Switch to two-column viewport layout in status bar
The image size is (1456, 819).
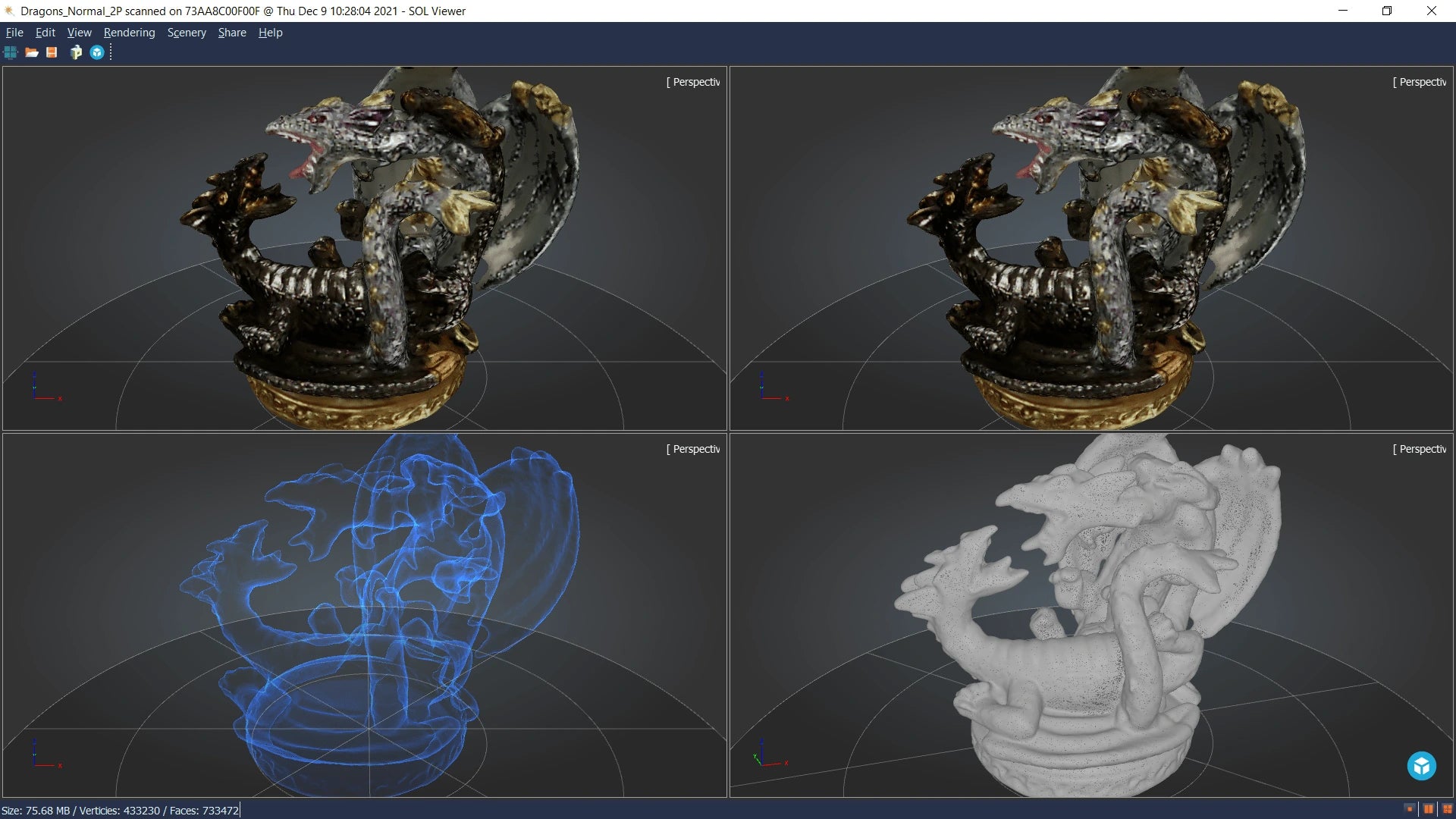(1429, 809)
